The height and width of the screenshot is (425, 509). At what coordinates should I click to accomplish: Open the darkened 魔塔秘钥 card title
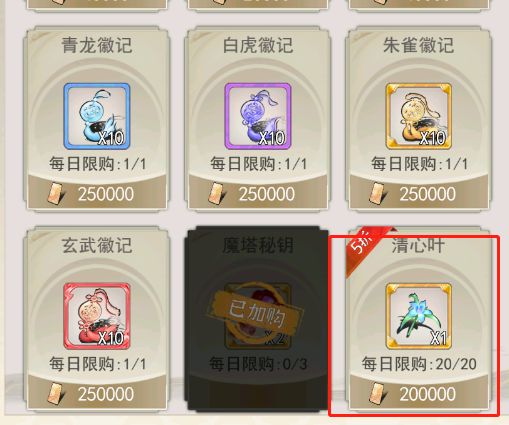tap(258, 245)
